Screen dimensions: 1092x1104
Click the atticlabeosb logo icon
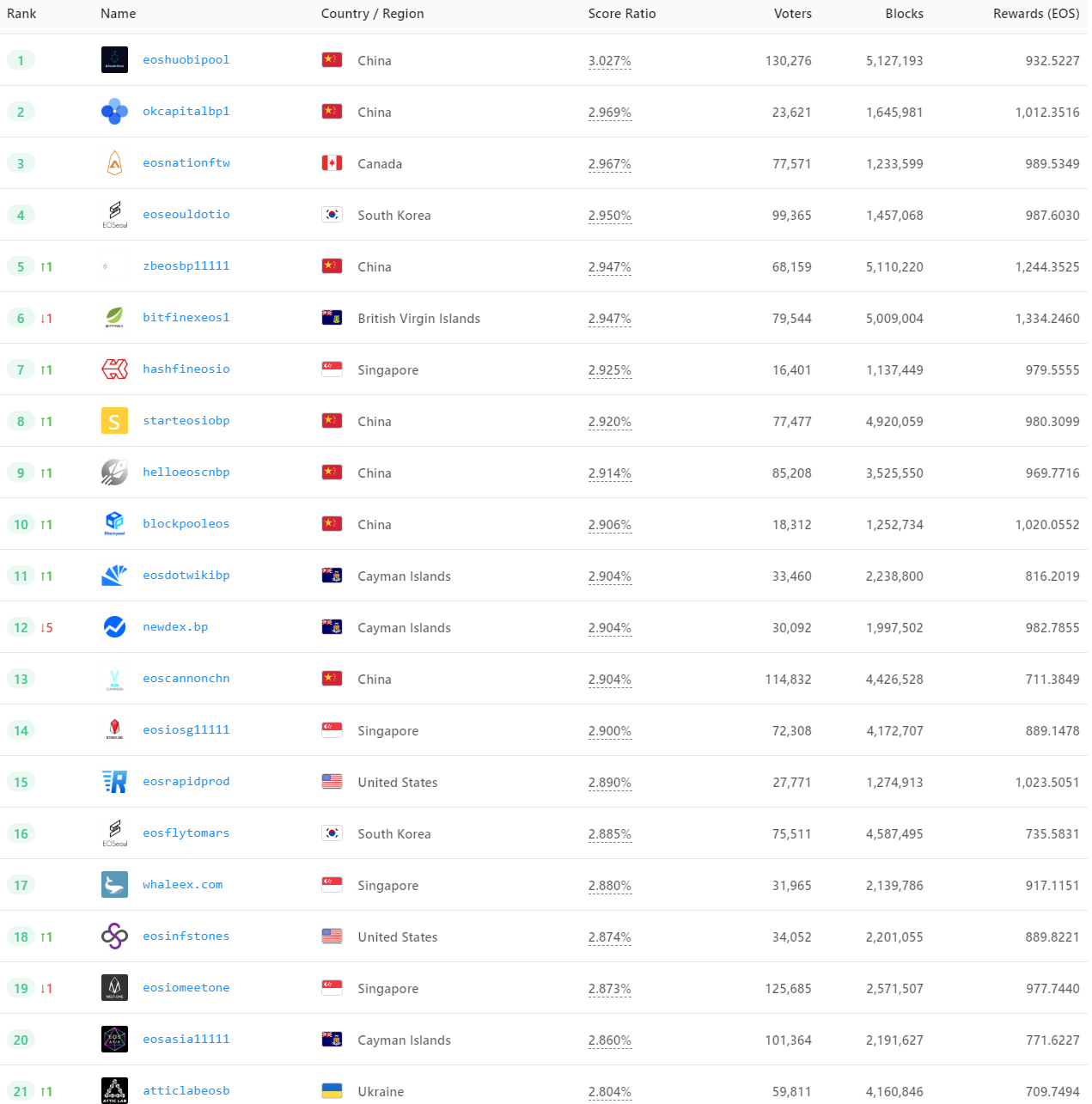114,1090
